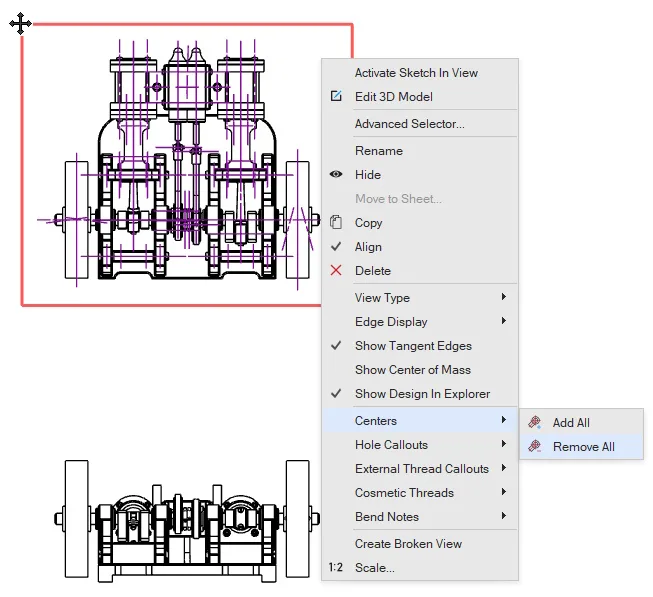Click Remove All in the Centers submenu
This screenshot has width=653, height=597.
pyautogui.click(x=581, y=447)
